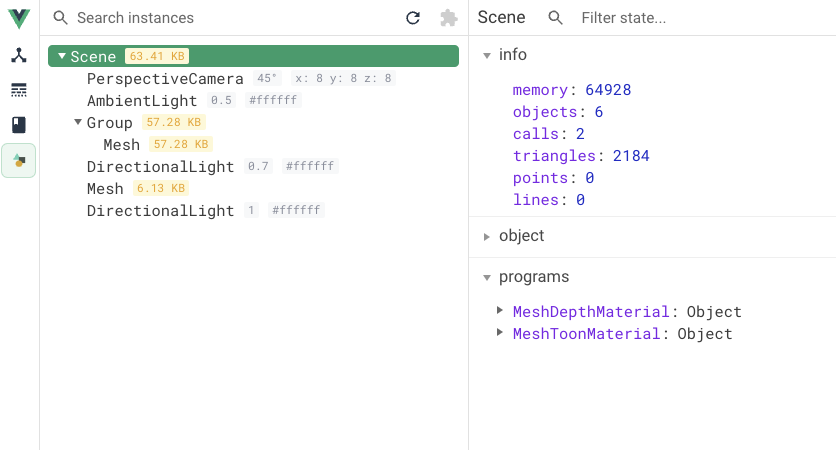Click the Vue logo icon

tap(19, 18)
